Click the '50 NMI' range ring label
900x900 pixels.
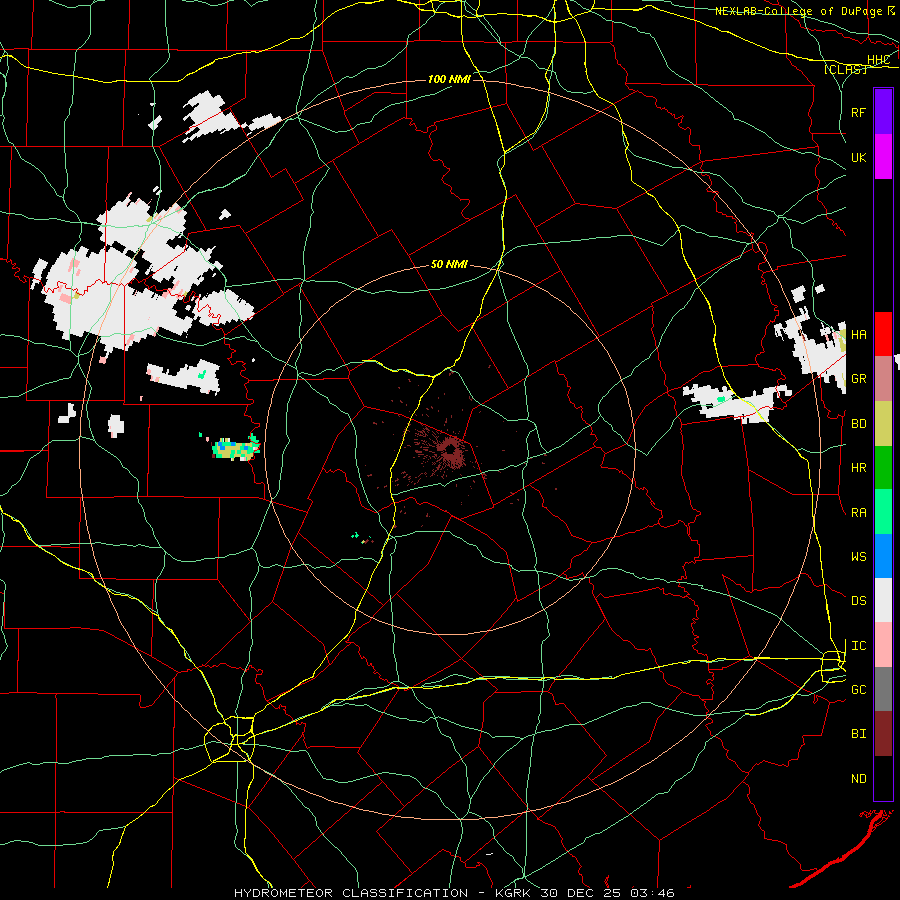coord(449,265)
